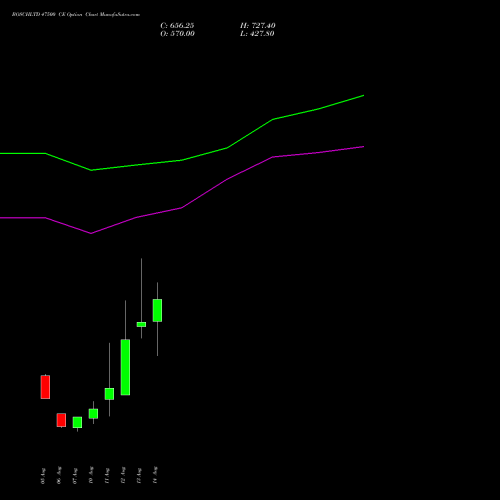Screen dimensions: 500x500
Task: Click the 06 Aug date label
Action: [59, 475]
